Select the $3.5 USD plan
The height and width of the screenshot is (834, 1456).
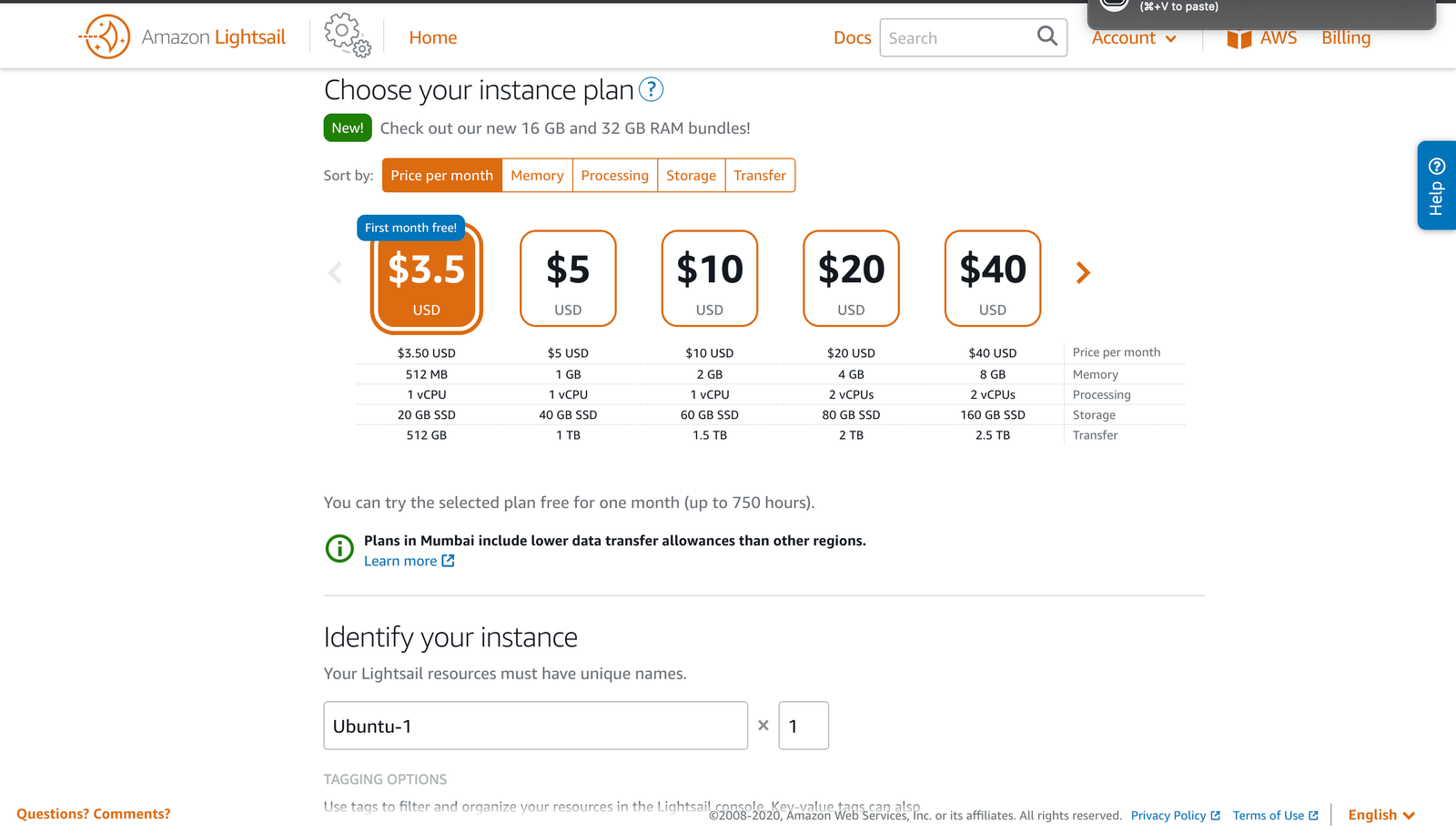426,279
